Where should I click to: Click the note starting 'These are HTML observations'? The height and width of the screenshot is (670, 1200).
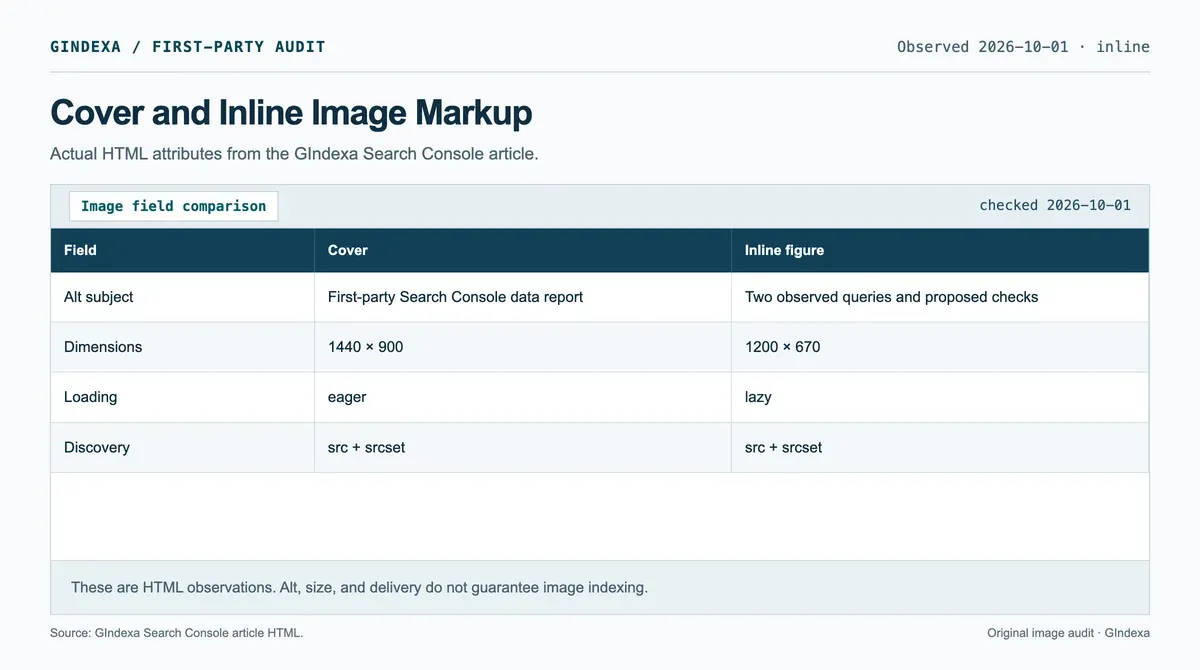359,587
